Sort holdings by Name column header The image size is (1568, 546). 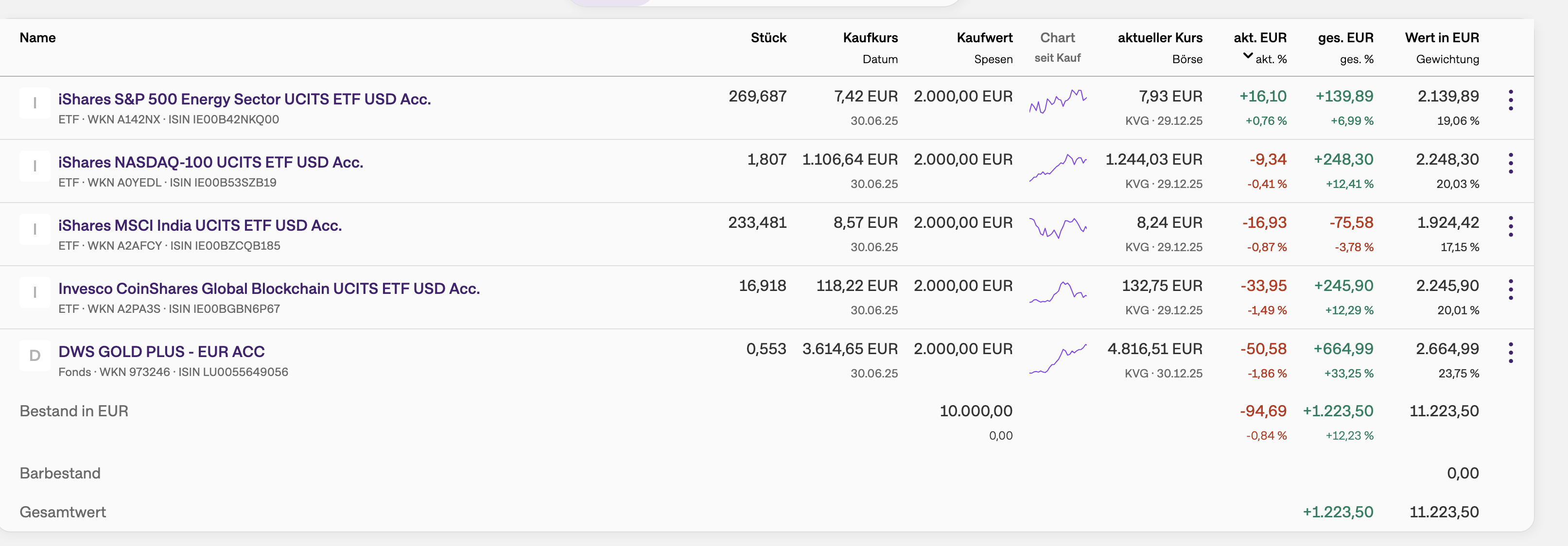click(x=38, y=38)
